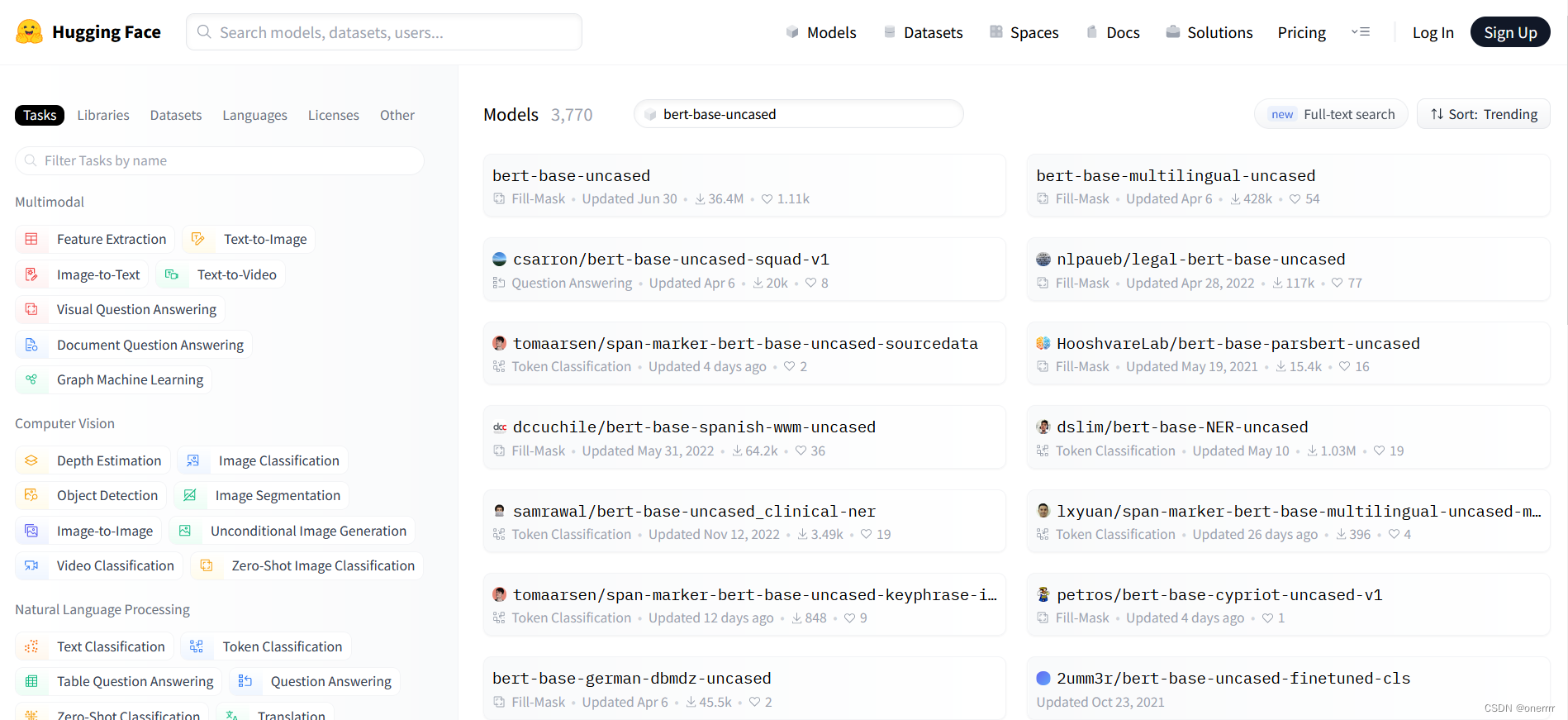Click the Text-to-Video task icon
Image resolution: width=1568 pixels, height=720 pixels.
click(x=172, y=274)
